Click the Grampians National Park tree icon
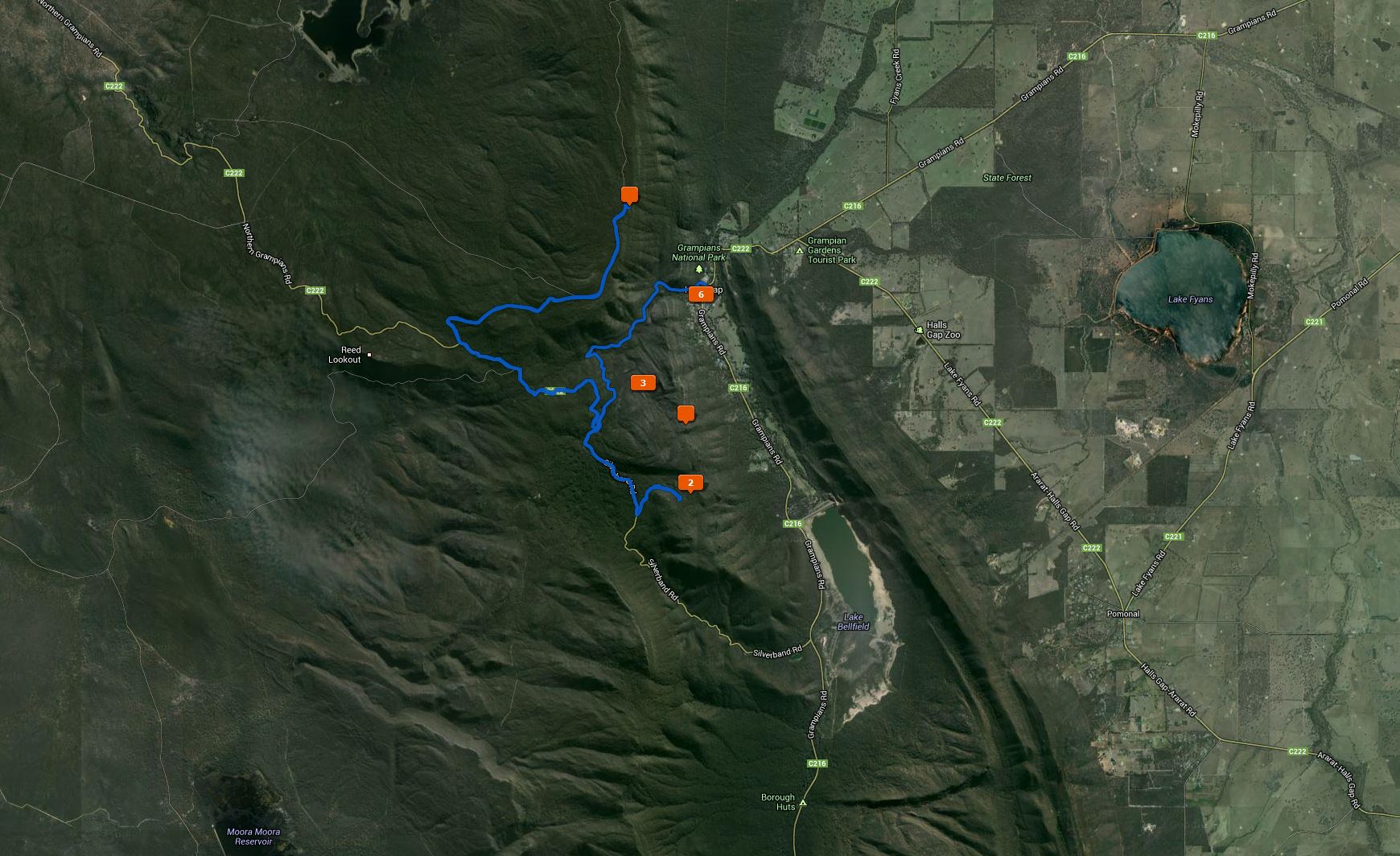Screen dimensions: 1400x856 point(698,269)
